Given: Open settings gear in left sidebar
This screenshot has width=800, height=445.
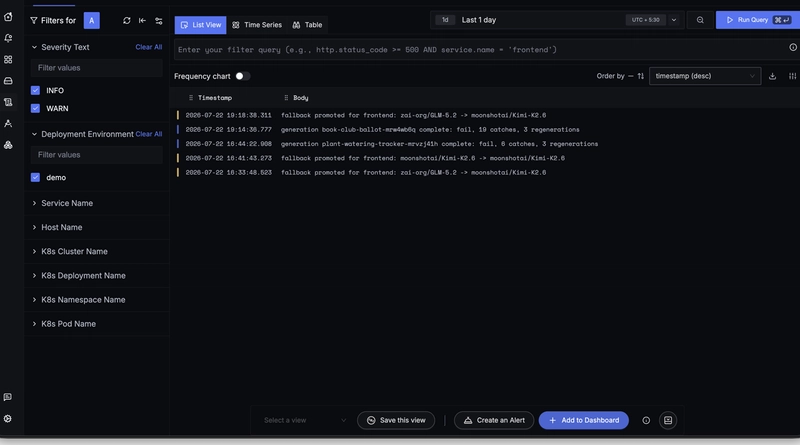Looking at the screenshot, I should (x=8, y=418).
